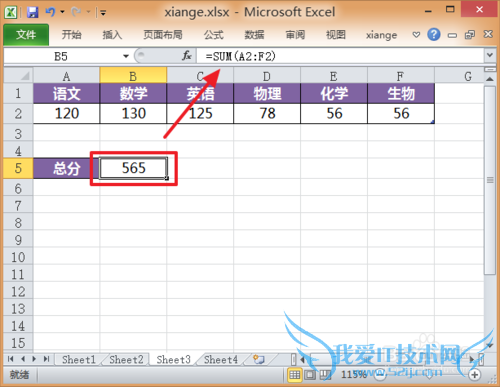Viewport: 500px width, 387px height.
Task: Select the cell containing 130
Action: point(133,114)
